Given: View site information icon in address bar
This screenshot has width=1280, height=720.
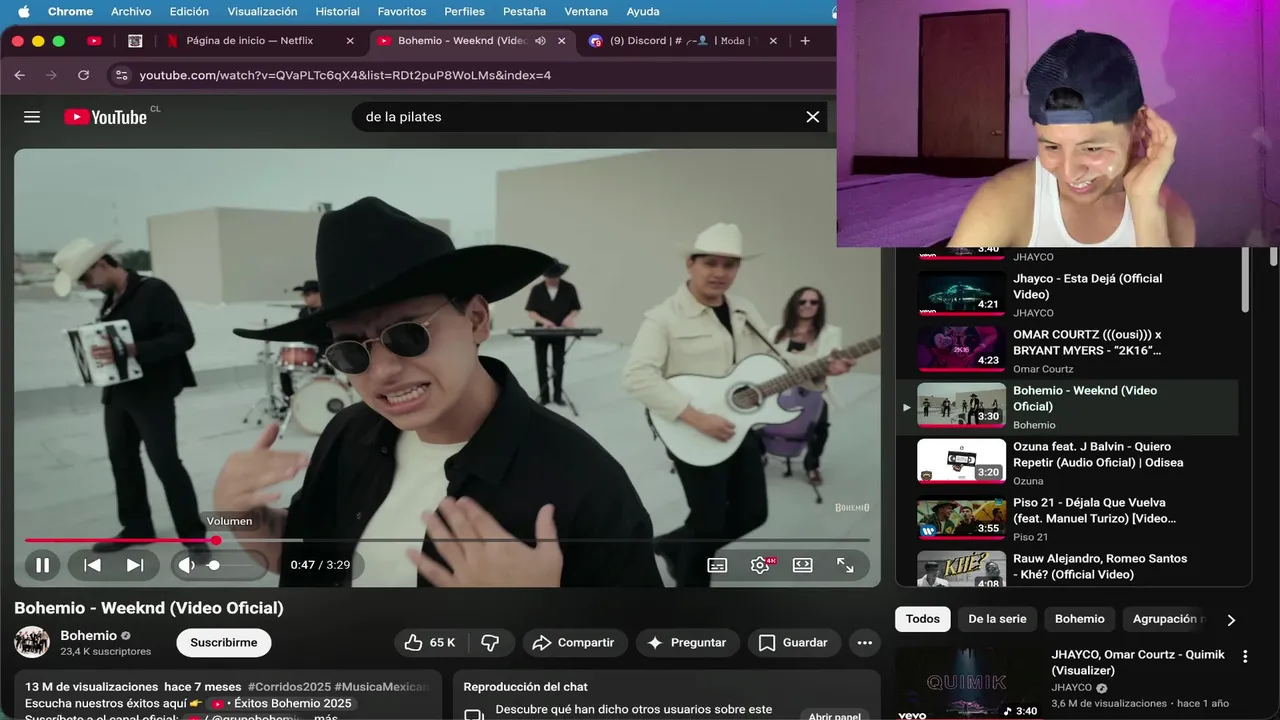Looking at the screenshot, I should click(121, 75).
